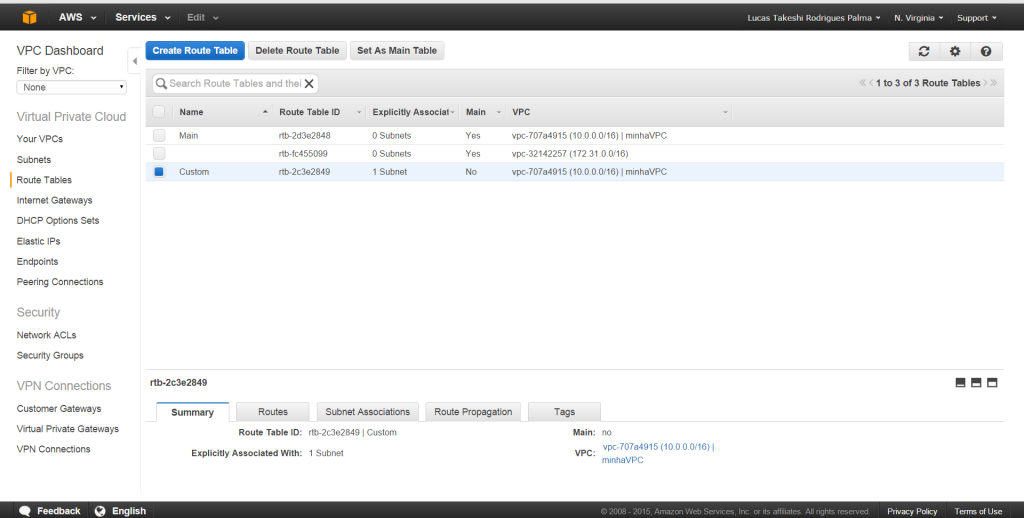Open Peering Connections
This screenshot has width=1024, height=518.
pos(60,282)
